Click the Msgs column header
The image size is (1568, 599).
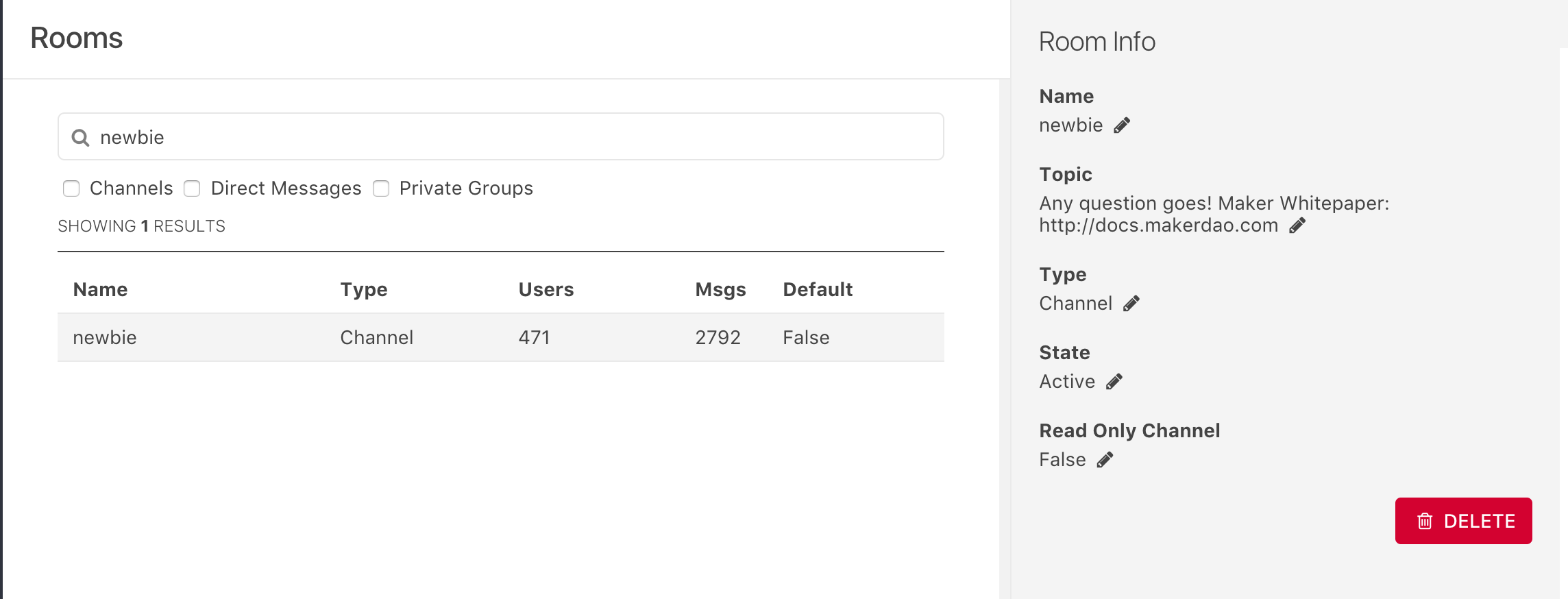coord(720,289)
